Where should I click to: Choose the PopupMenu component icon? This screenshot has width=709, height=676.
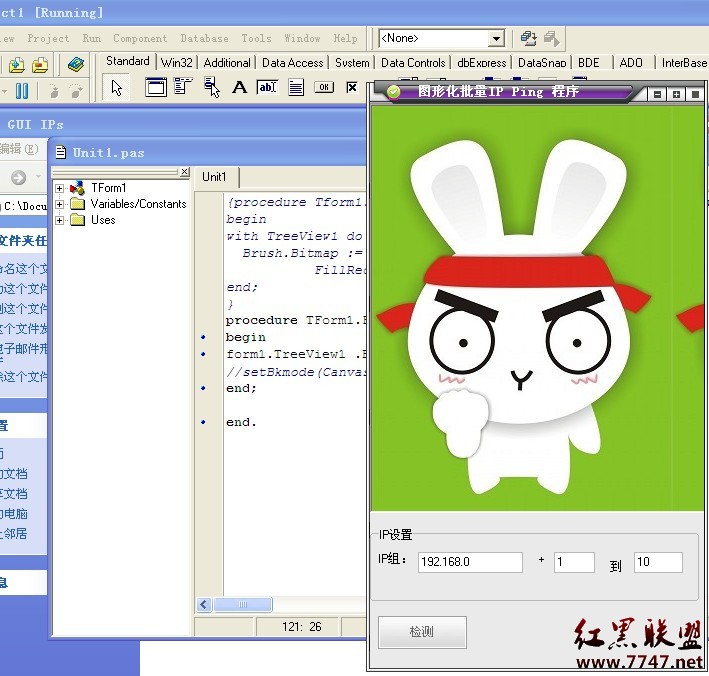point(211,87)
